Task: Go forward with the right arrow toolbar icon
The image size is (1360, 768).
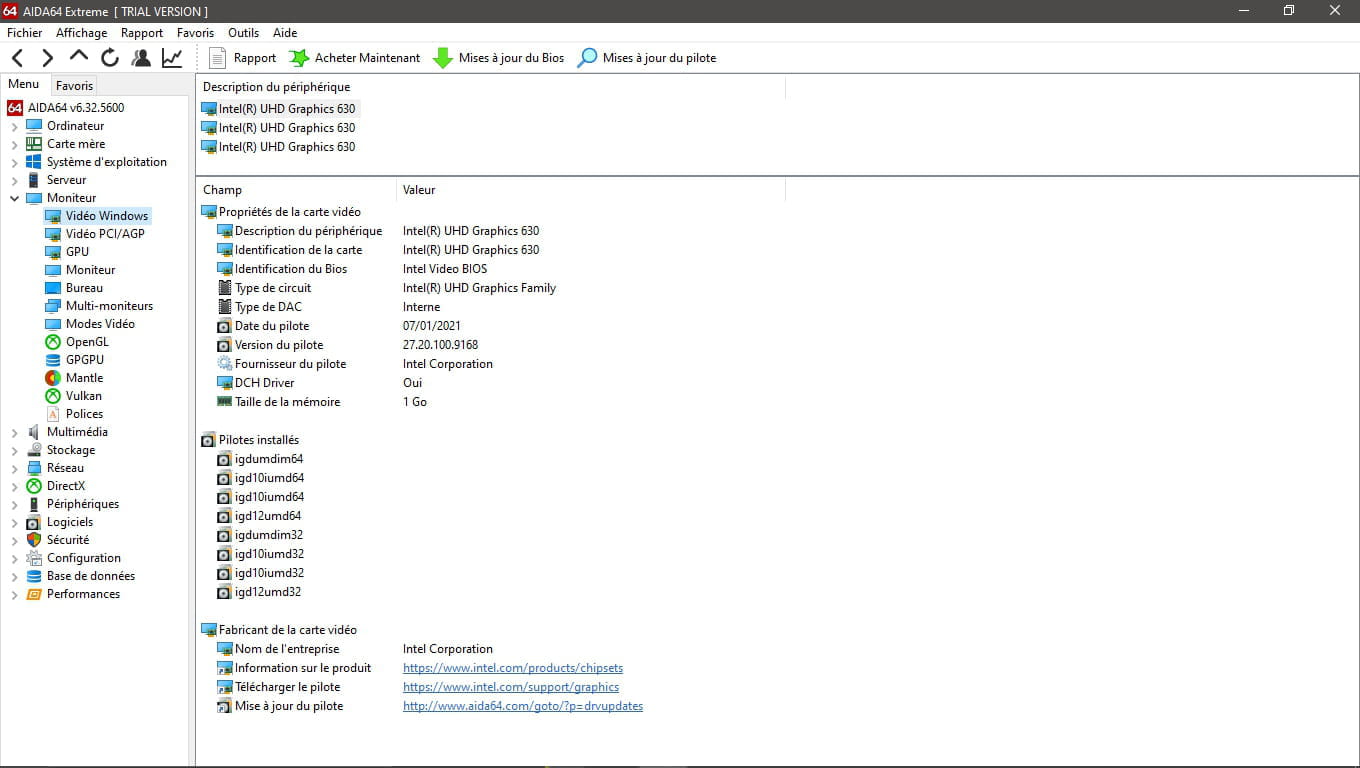Action: pos(47,58)
